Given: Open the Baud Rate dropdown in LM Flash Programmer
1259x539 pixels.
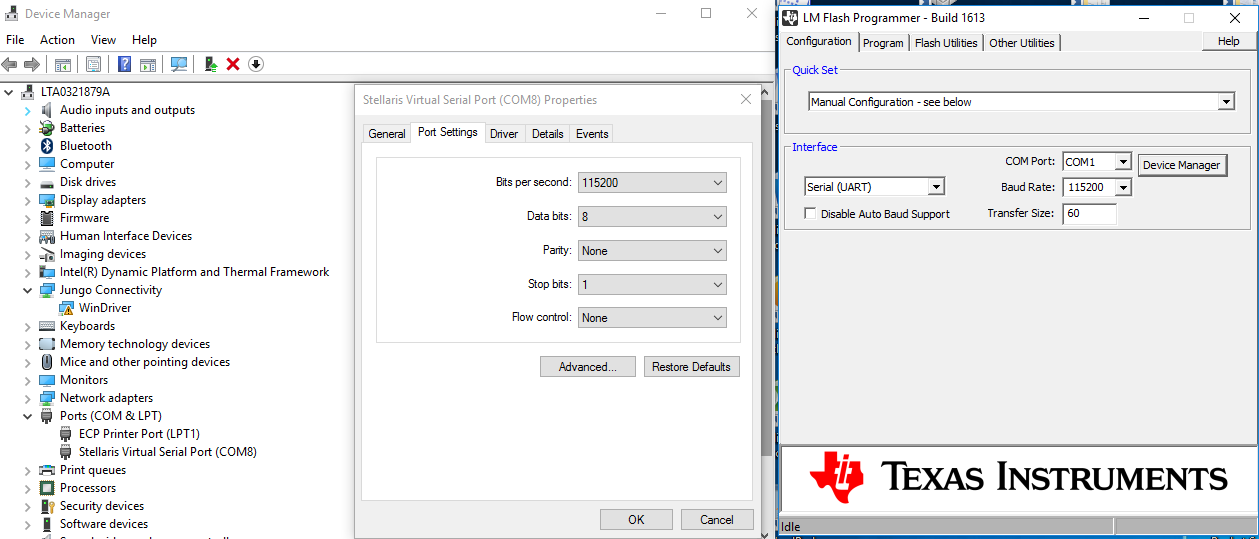Looking at the screenshot, I should pyautogui.click(x=1097, y=187).
